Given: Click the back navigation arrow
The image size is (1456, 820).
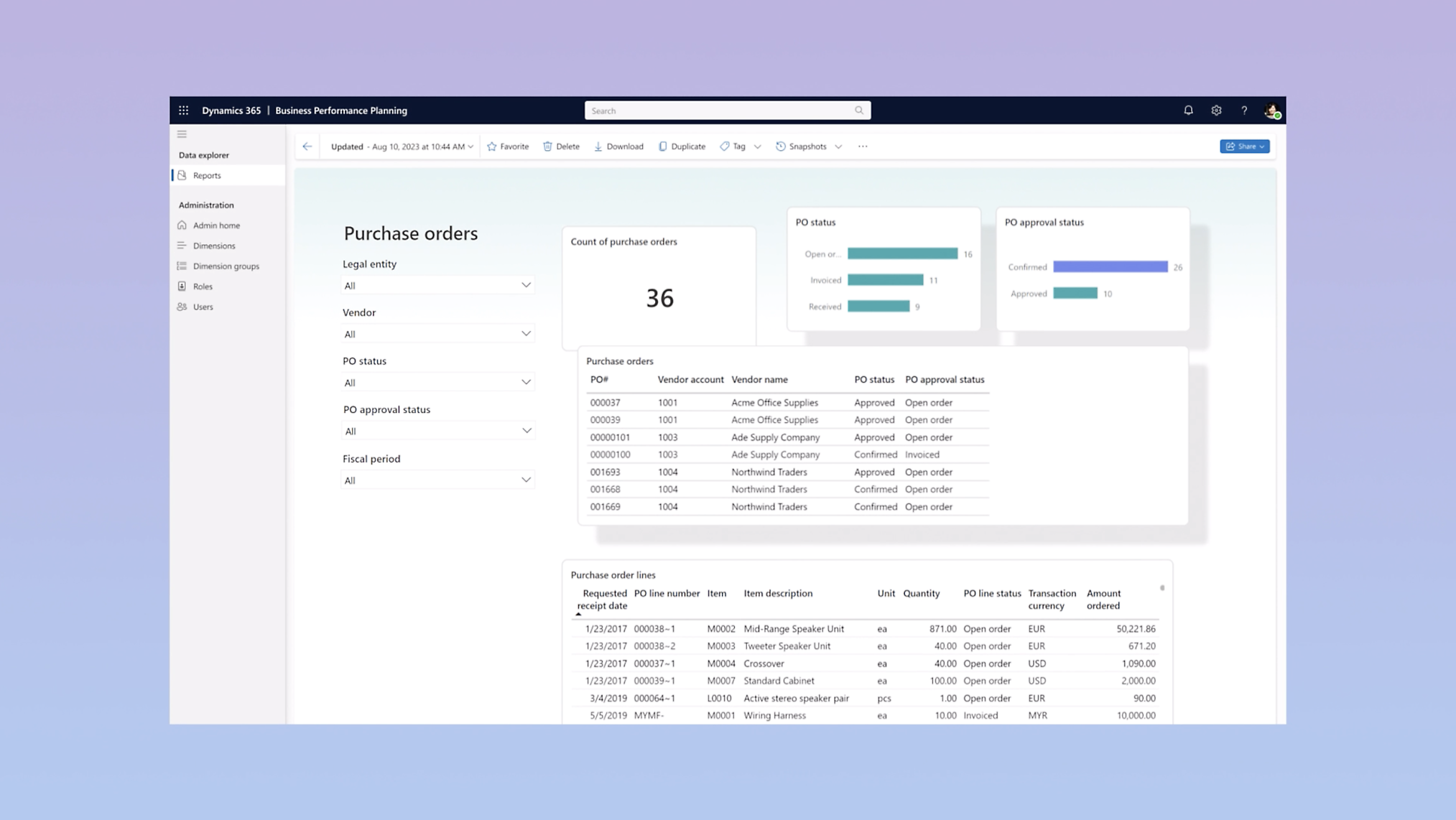Looking at the screenshot, I should tap(307, 146).
